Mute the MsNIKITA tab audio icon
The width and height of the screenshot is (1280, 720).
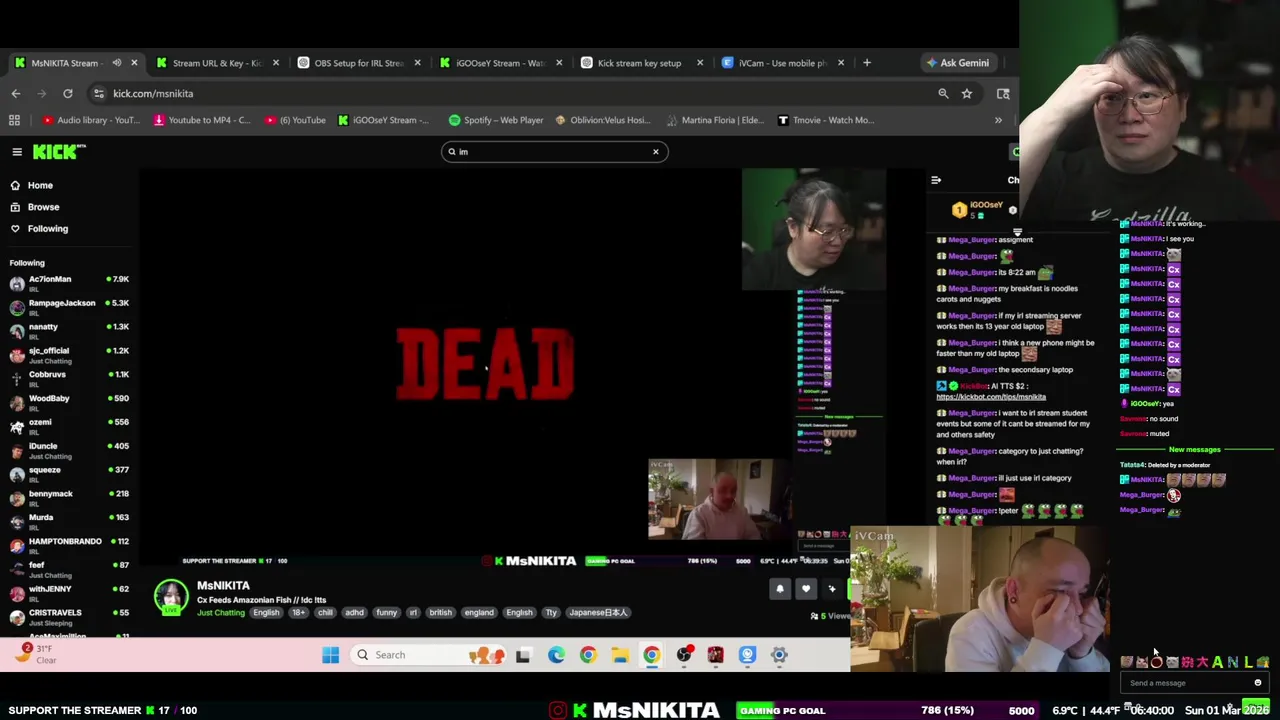(x=117, y=63)
